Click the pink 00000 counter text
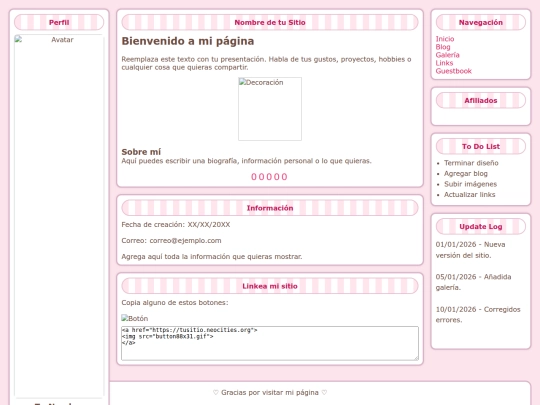 [x=269, y=177]
